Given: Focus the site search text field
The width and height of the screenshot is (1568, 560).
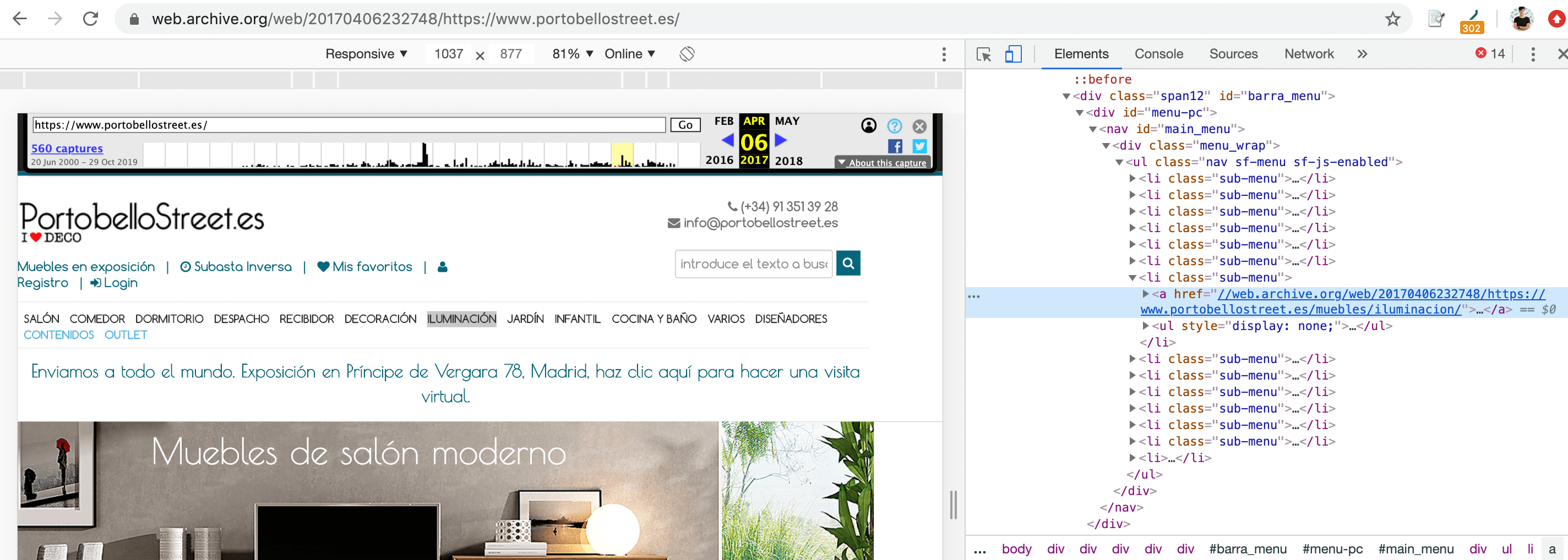Looking at the screenshot, I should 754,264.
